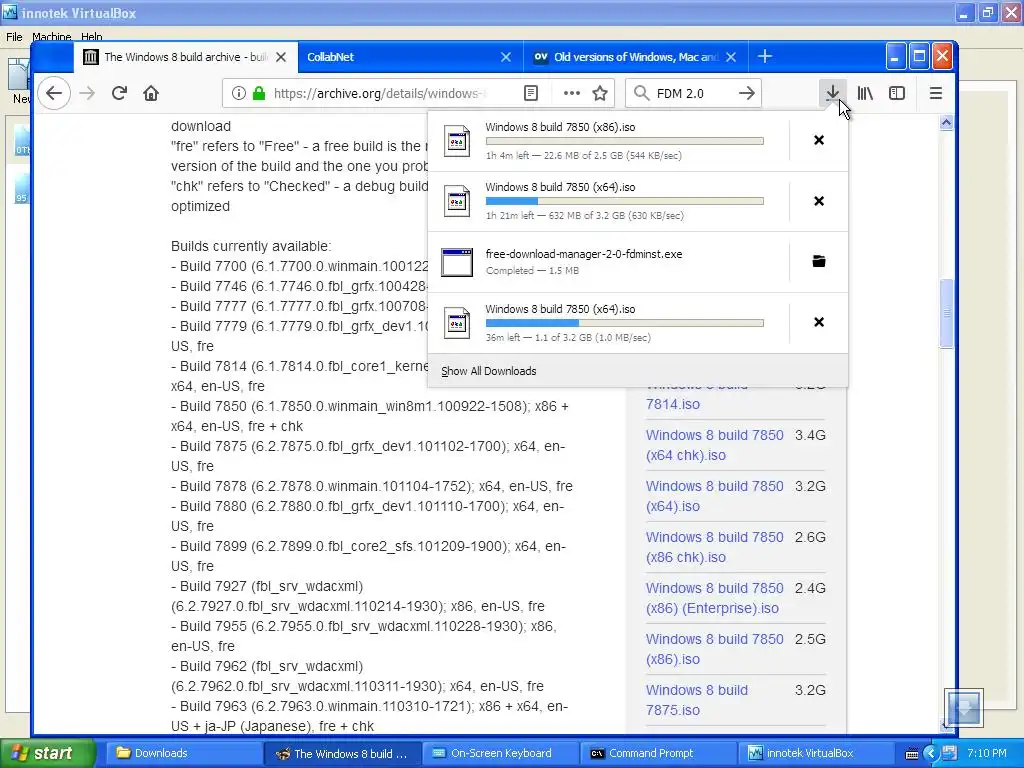Screen dimensions: 1024x768
Task: Select The Windows 8 build archive tab
Action: (x=185, y=57)
